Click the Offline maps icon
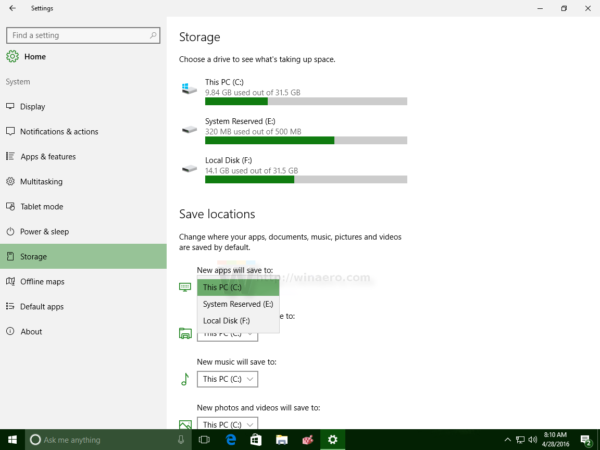The image size is (600, 450). pyautogui.click(x=10, y=281)
